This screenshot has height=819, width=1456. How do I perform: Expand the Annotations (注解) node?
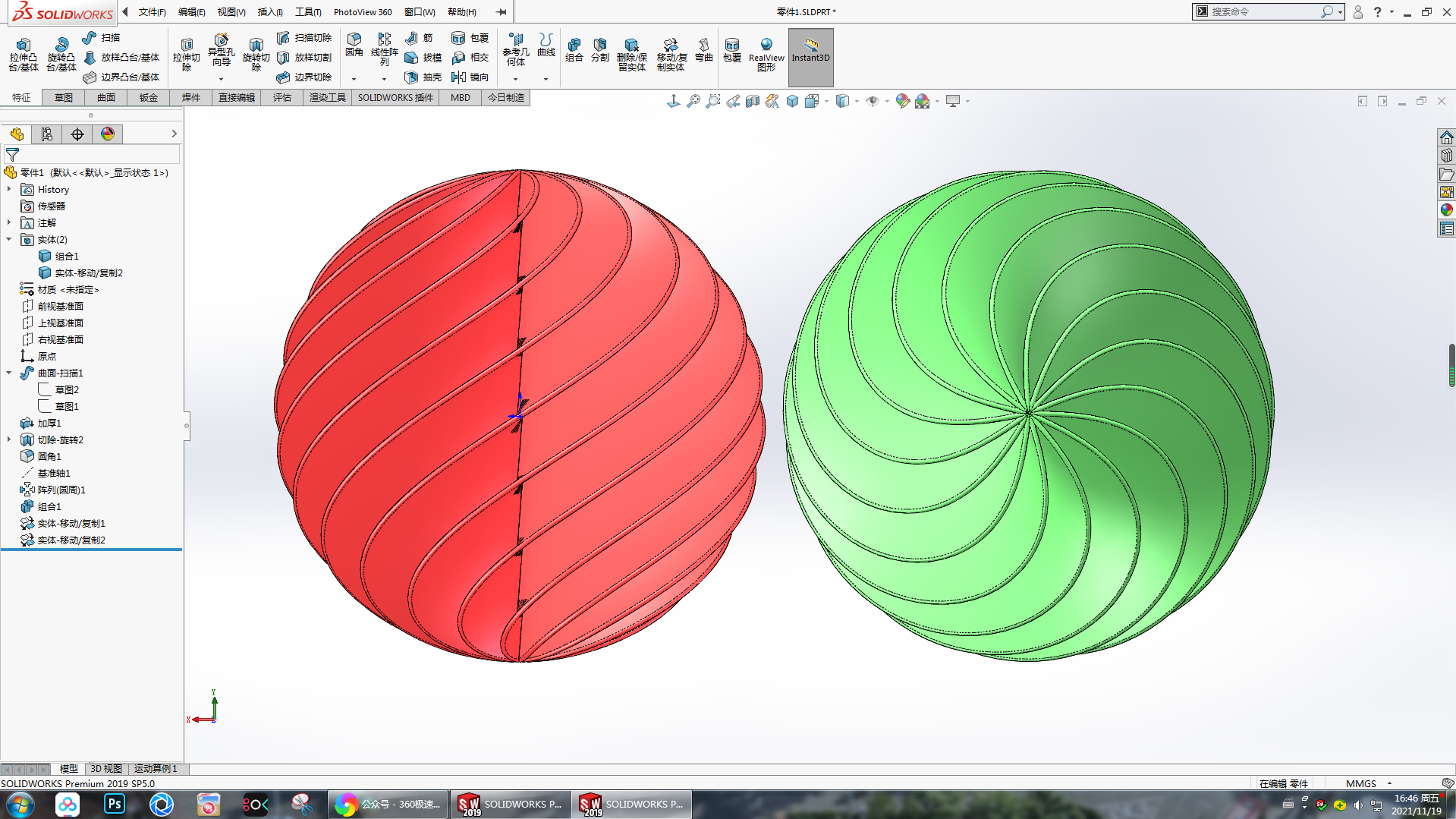[x=9, y=222]
